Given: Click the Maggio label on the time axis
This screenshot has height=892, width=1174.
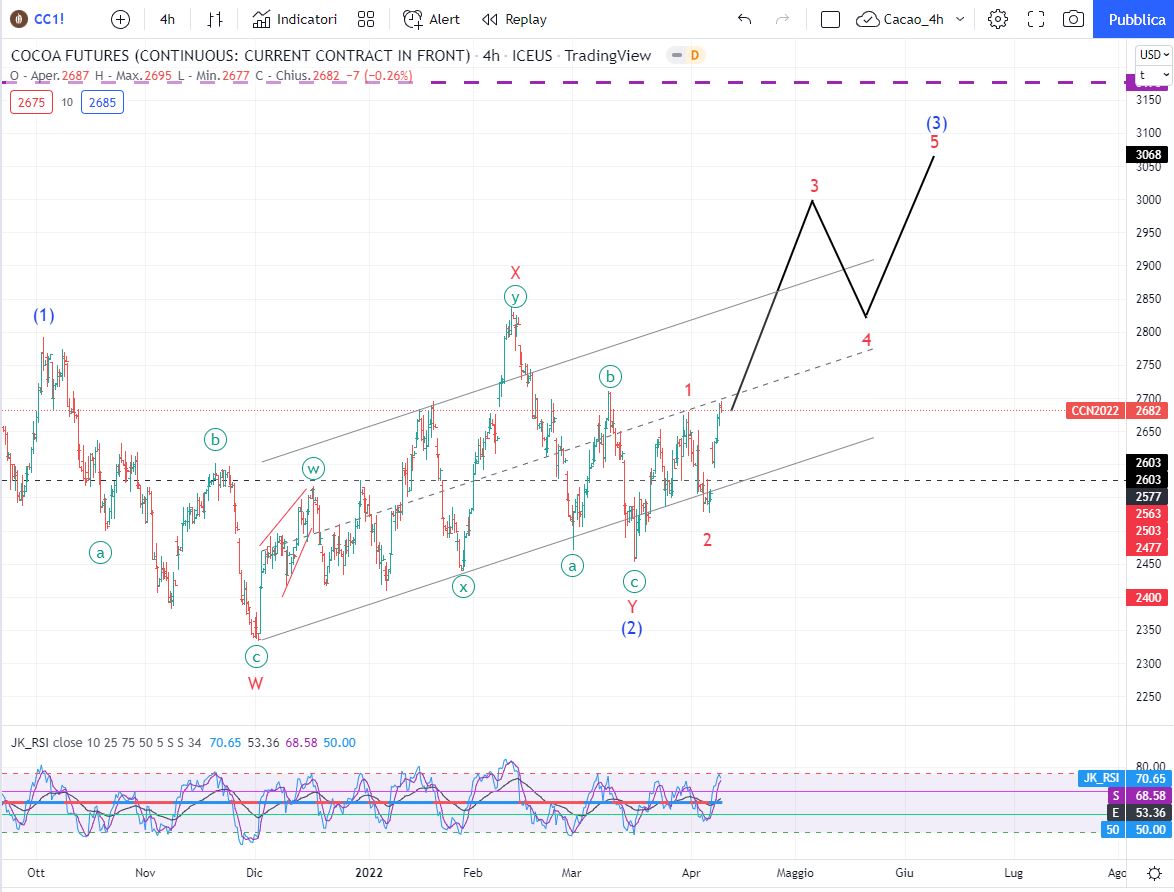Looking at the screenshot, I should coord(794,873).
